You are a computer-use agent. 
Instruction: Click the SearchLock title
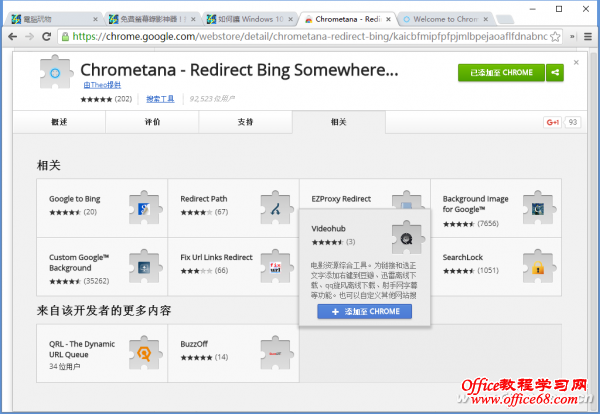click(x=463, y=258)
